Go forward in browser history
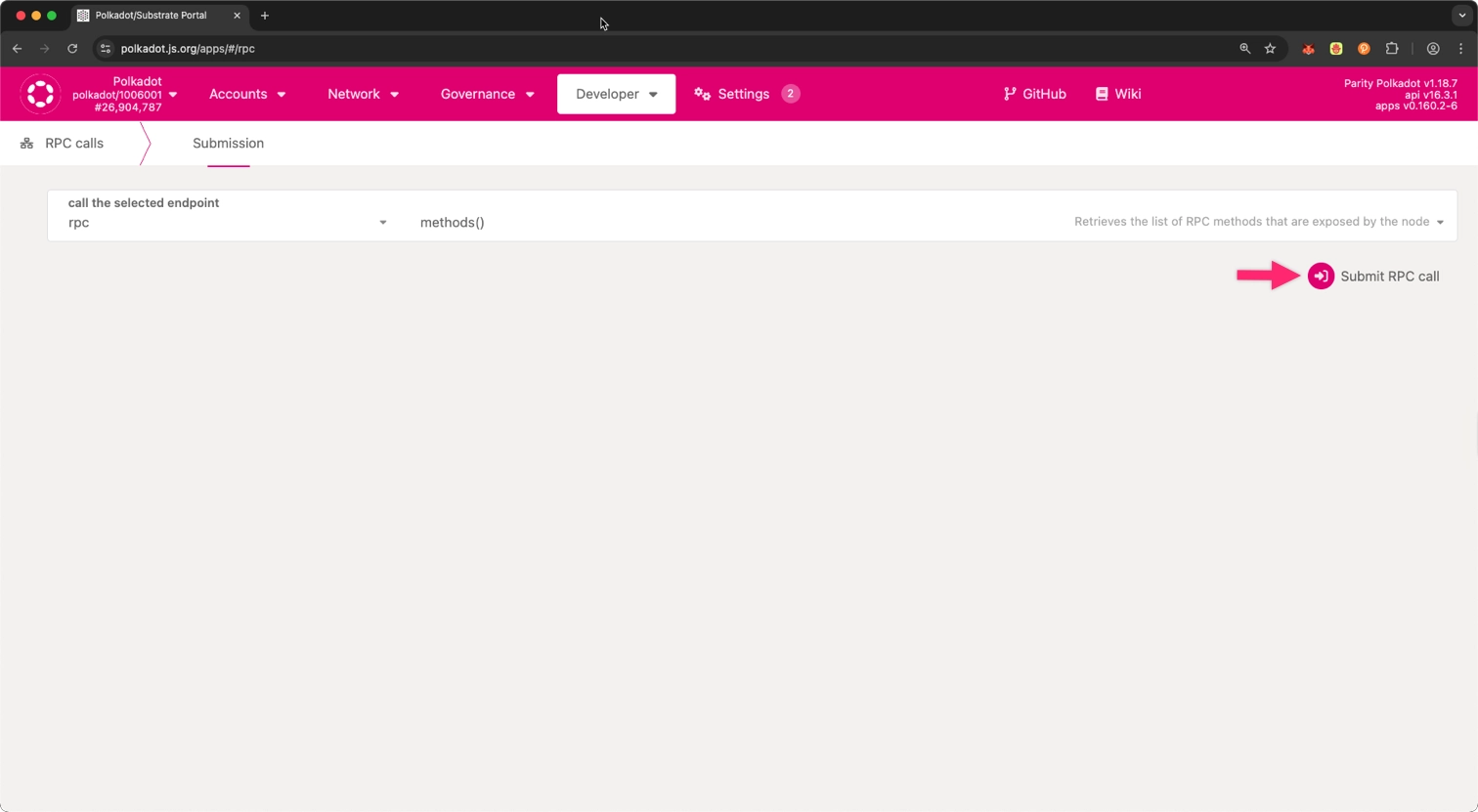Image resolution: width=1478 pixels, height=812 pixels. click(45, 49)
